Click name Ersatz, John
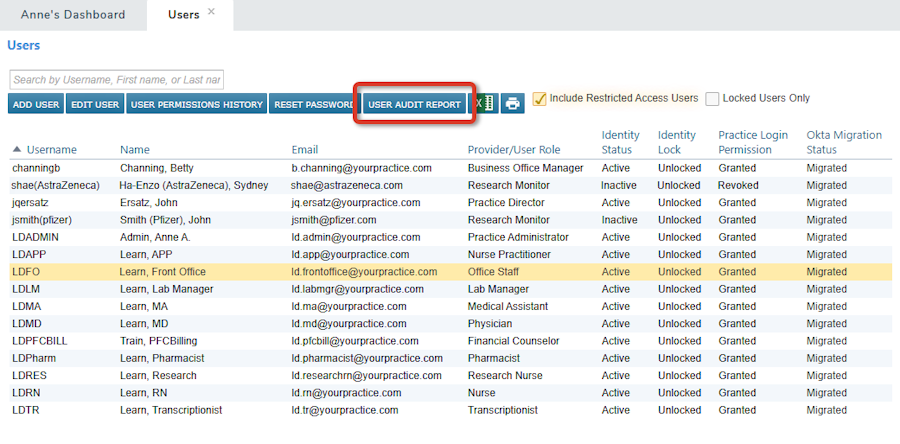This screenshot has height=444, width=900. (x=149, y=202)
